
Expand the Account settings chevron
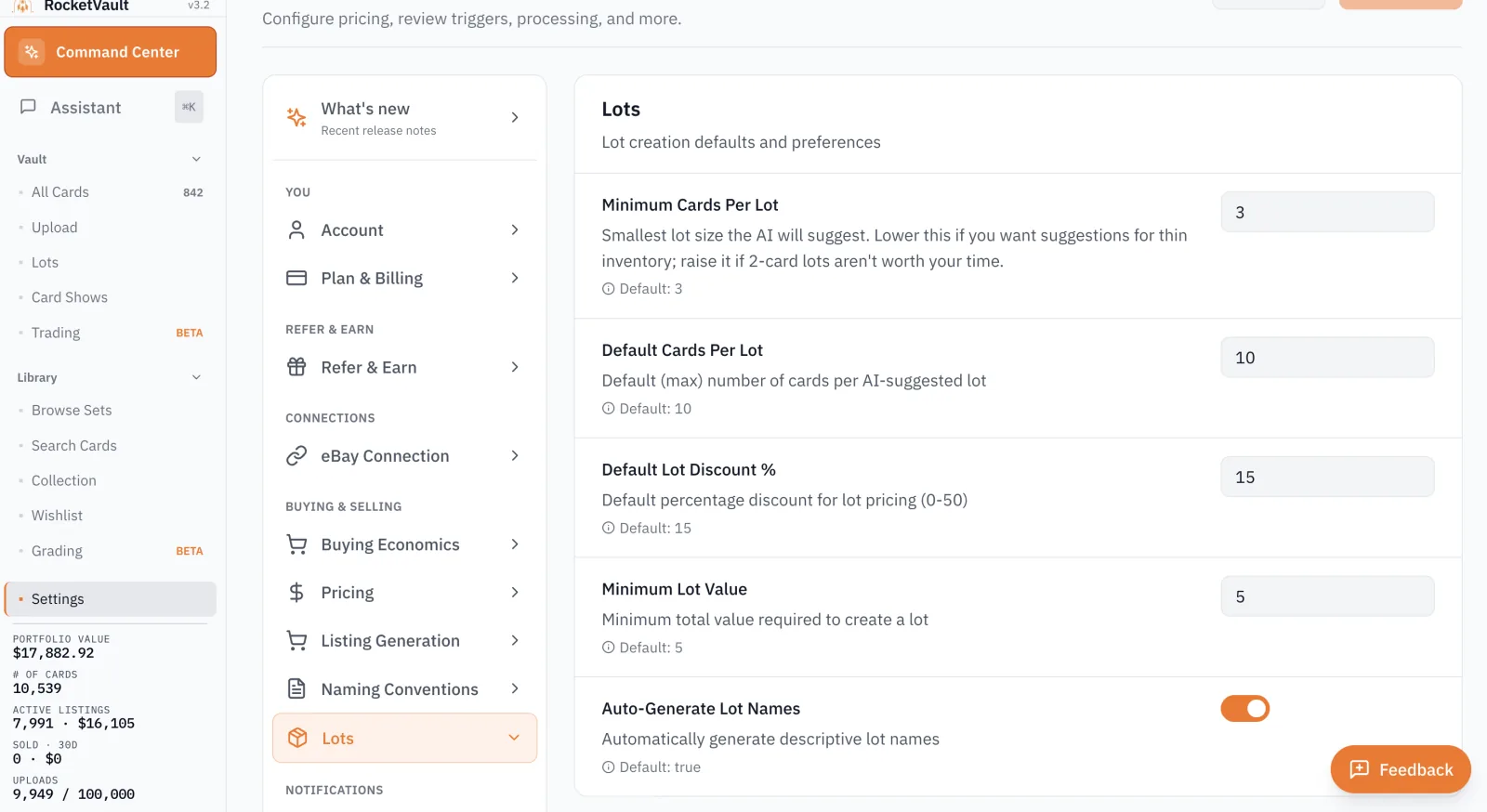(x=515, y=229)
